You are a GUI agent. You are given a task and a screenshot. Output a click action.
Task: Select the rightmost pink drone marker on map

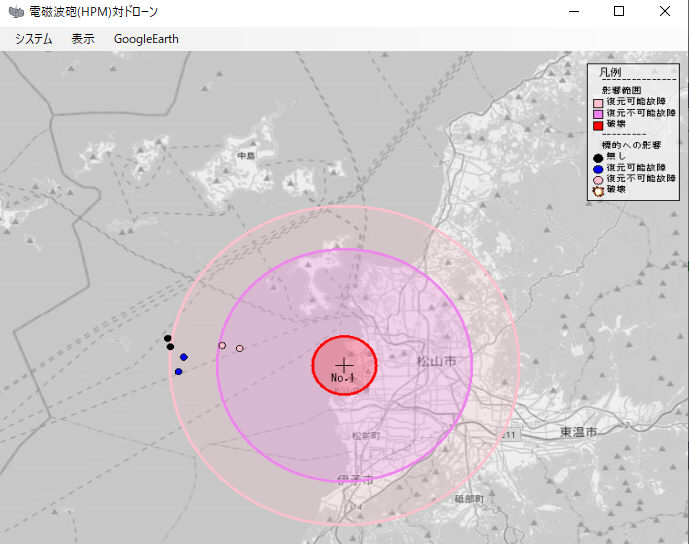(240, 348)
